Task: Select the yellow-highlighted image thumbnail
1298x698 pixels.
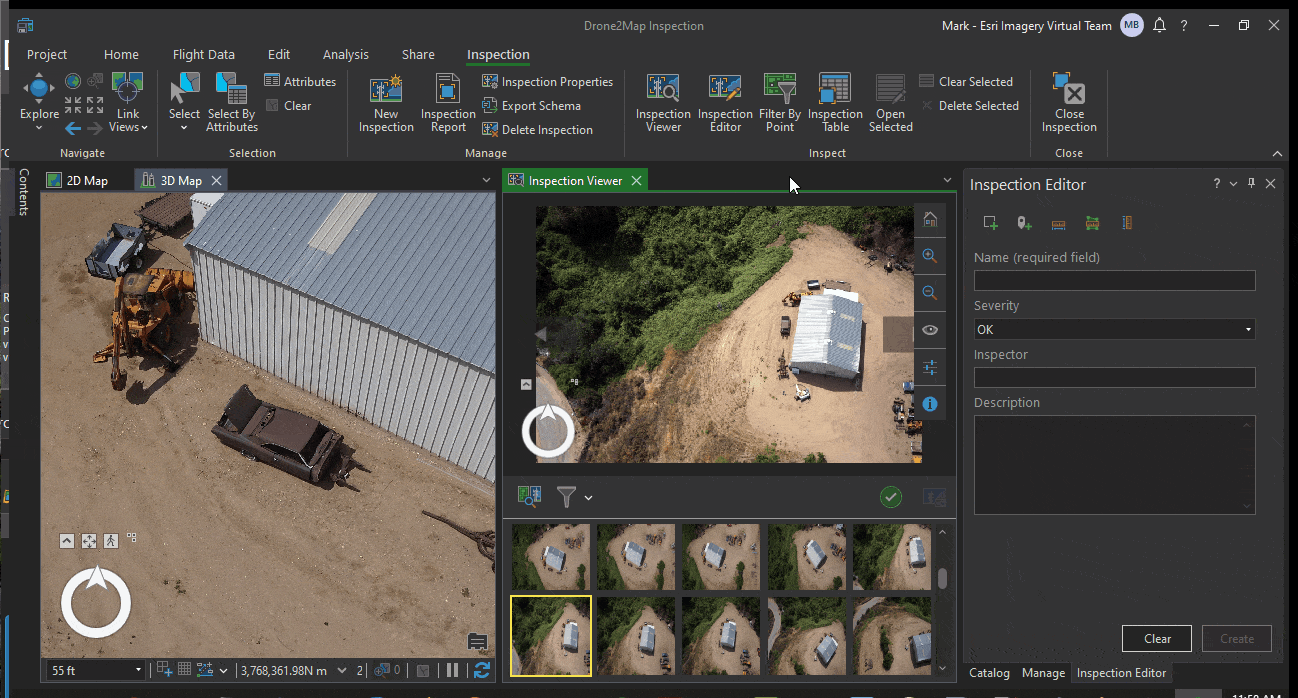Action: point(551,636)
